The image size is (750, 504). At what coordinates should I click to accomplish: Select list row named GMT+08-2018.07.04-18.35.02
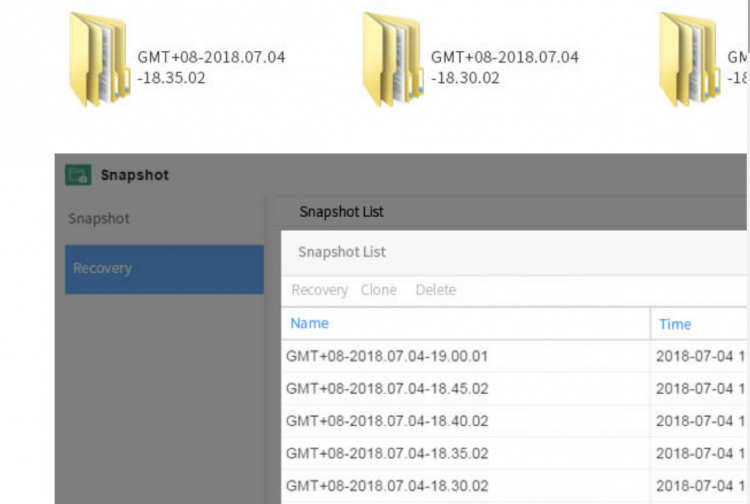click(x=387, y=453)
